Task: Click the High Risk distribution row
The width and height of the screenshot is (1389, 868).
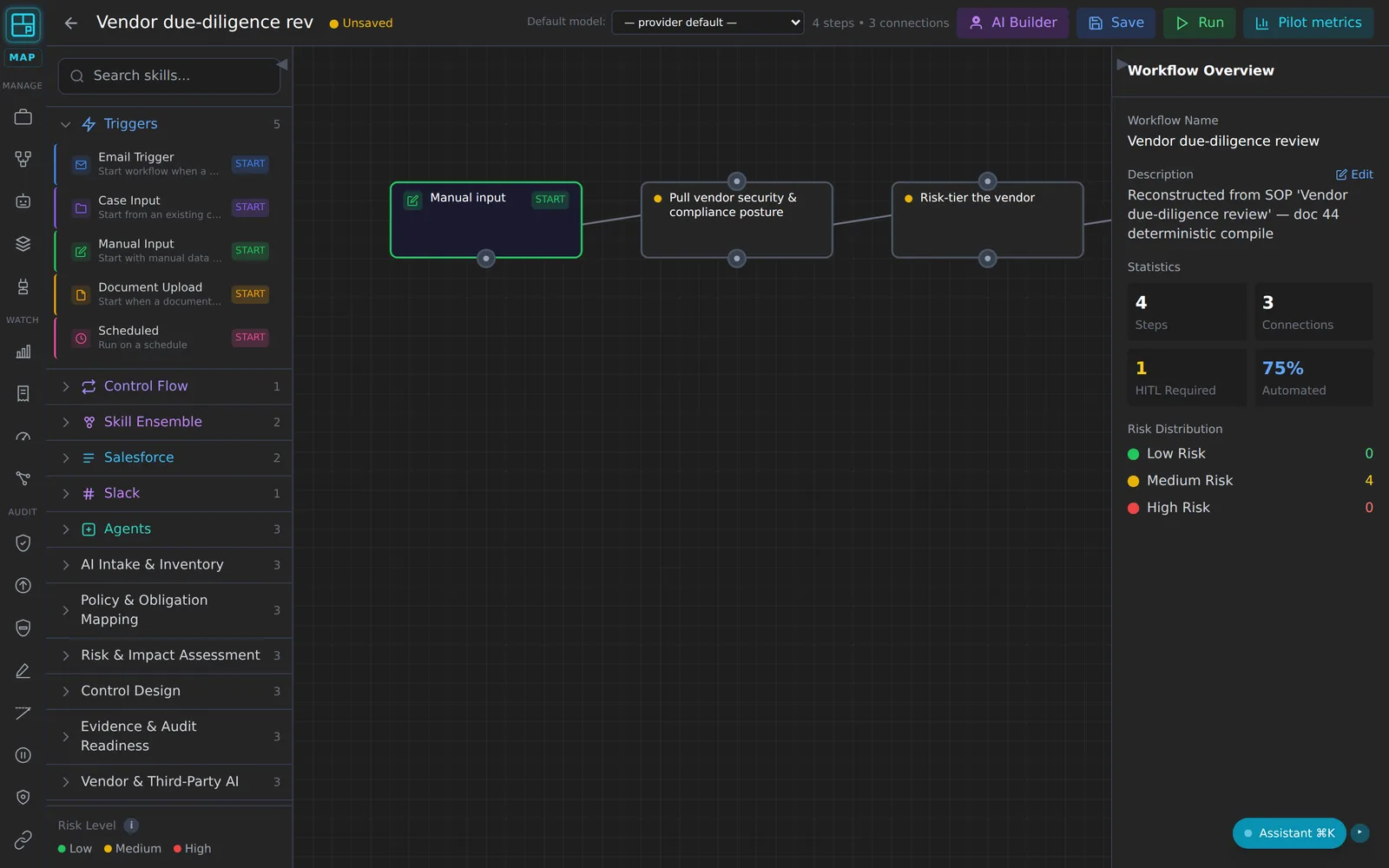Action: tap(1250, 508)
